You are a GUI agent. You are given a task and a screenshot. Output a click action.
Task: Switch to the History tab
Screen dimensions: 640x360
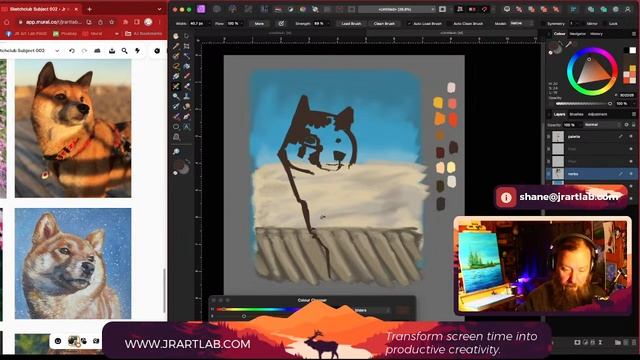point(596,34)
